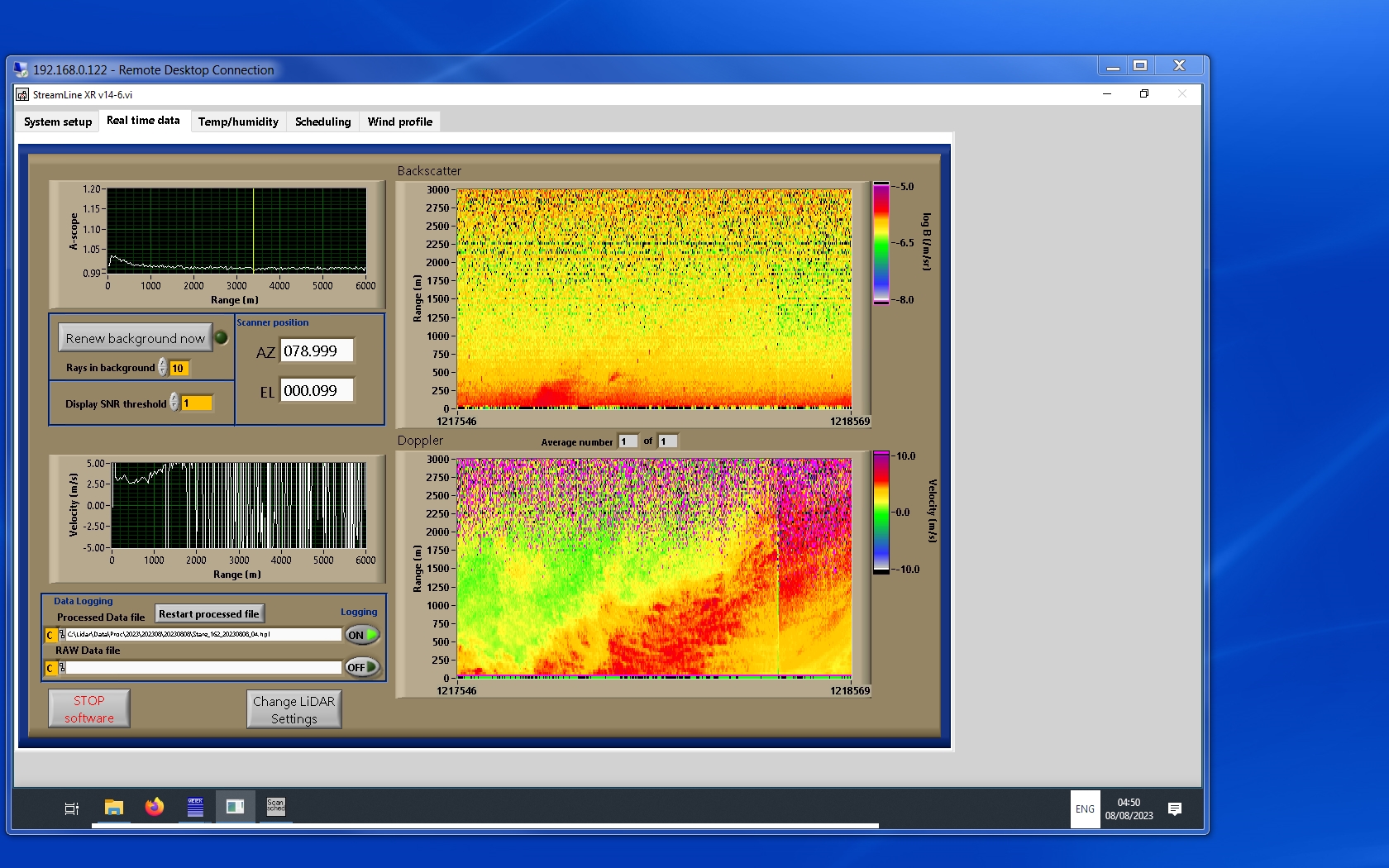Open the Temp/humidity tab
Screen dimensions: 1389x868
(238, 122)
